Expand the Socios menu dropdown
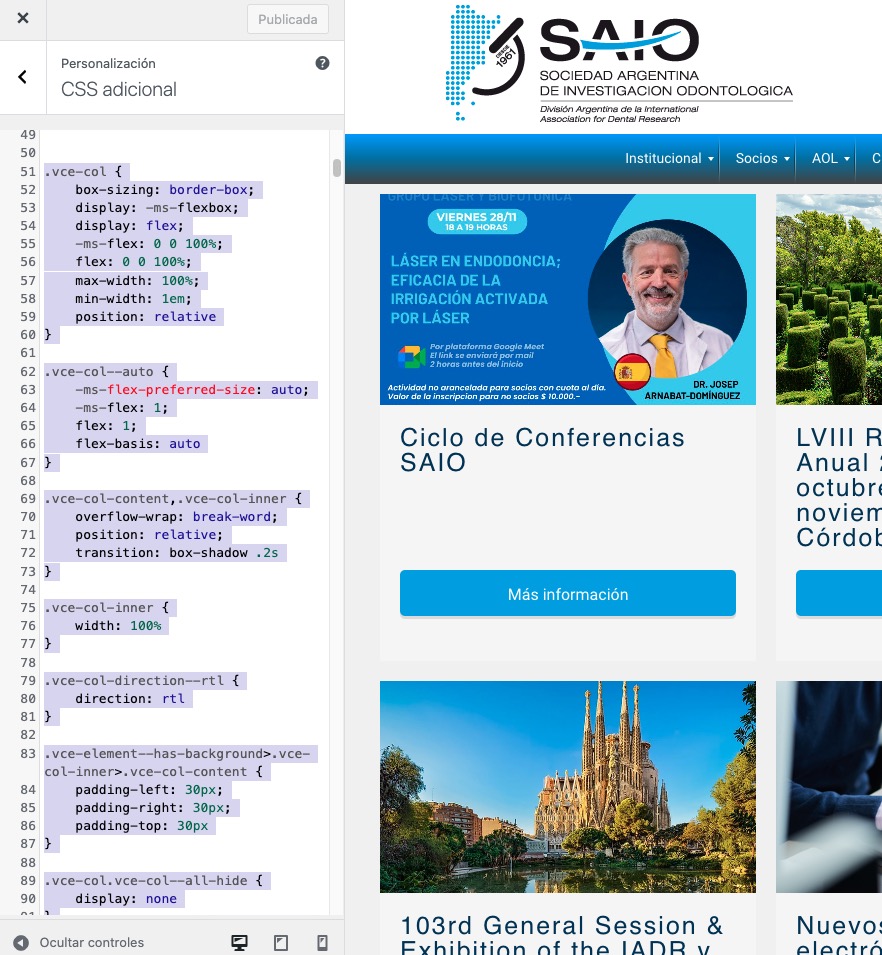The width and height of the screenshot is (882, 955). click(x=762, y=159)
